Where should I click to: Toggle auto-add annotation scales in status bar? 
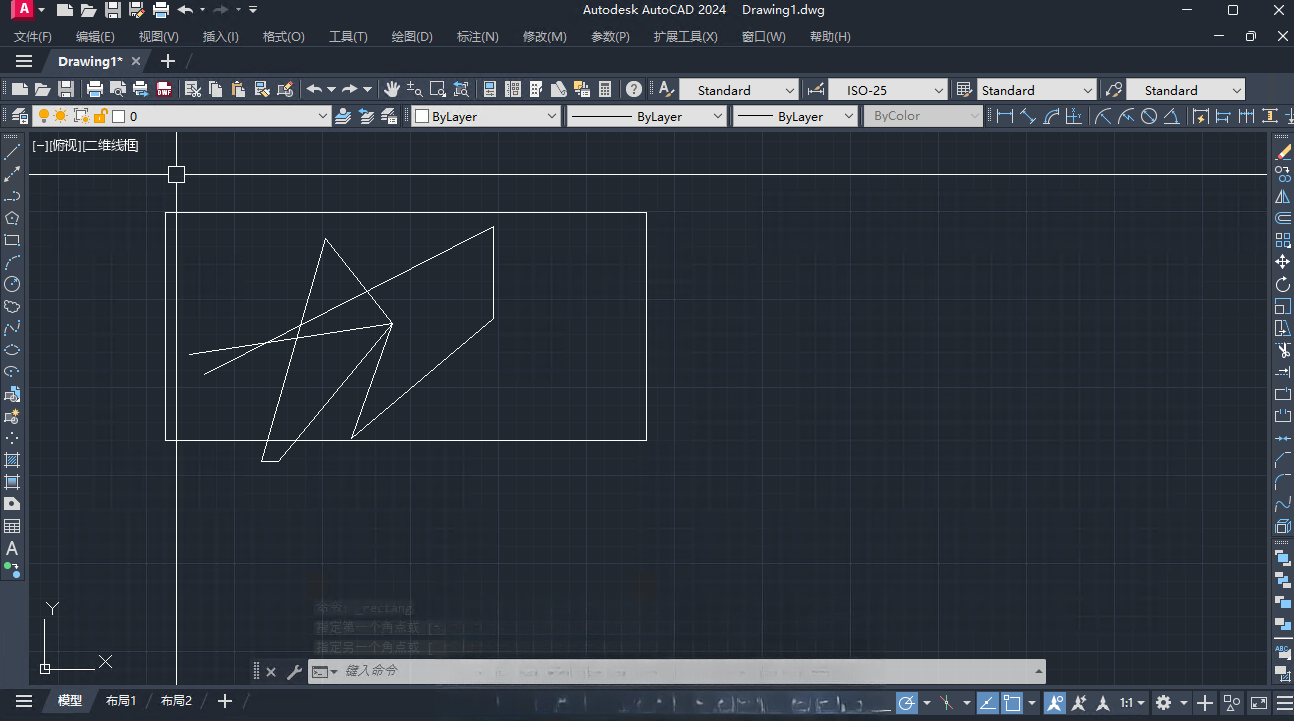tap(1079, 703)
